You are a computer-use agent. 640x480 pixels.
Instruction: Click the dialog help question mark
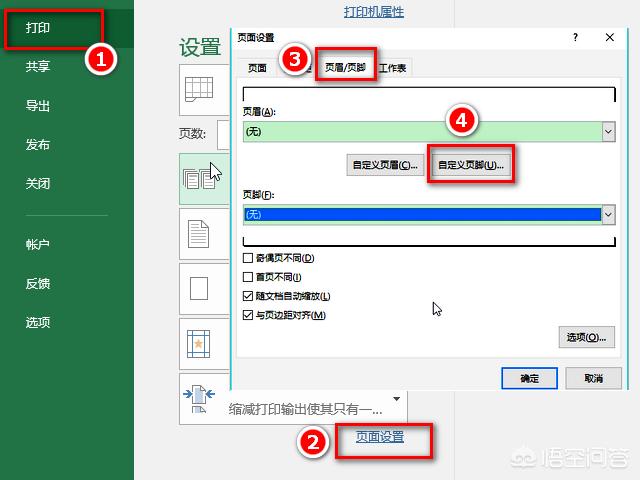coord(576,38)
